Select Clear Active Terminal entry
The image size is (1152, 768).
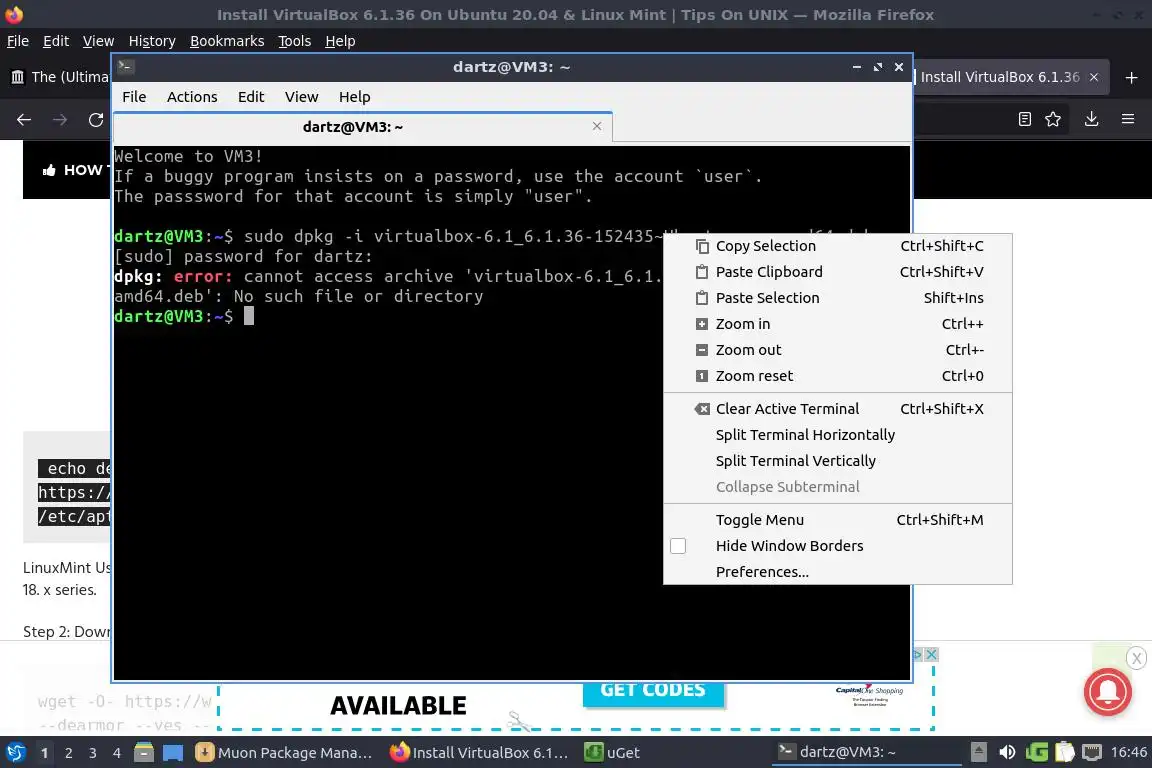point(838,409)
